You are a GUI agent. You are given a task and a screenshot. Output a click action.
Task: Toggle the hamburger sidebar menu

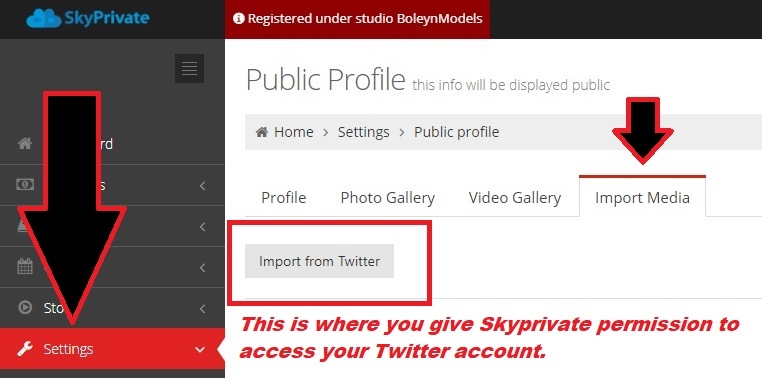point(190,69)
